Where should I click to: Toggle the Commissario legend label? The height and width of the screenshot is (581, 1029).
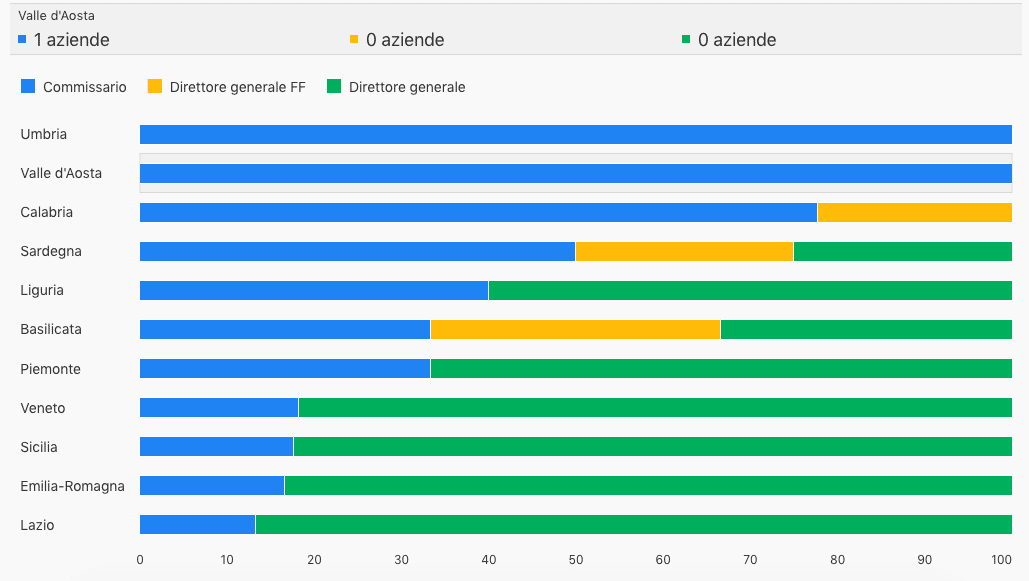[x=85, y=87]
